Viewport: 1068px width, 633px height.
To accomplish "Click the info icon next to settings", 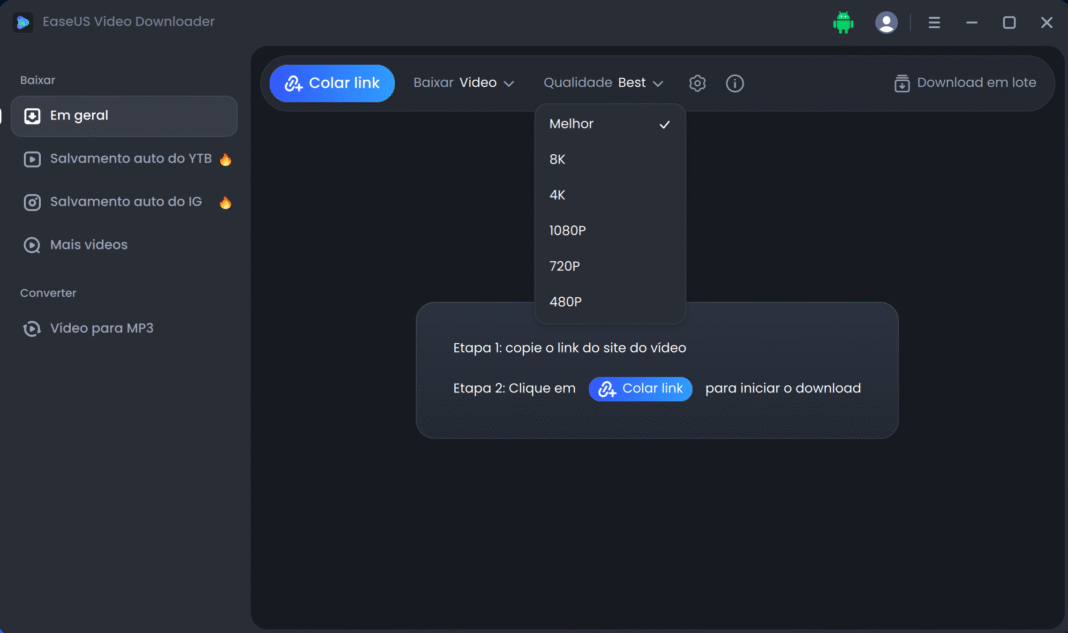I will pos(735,83).
